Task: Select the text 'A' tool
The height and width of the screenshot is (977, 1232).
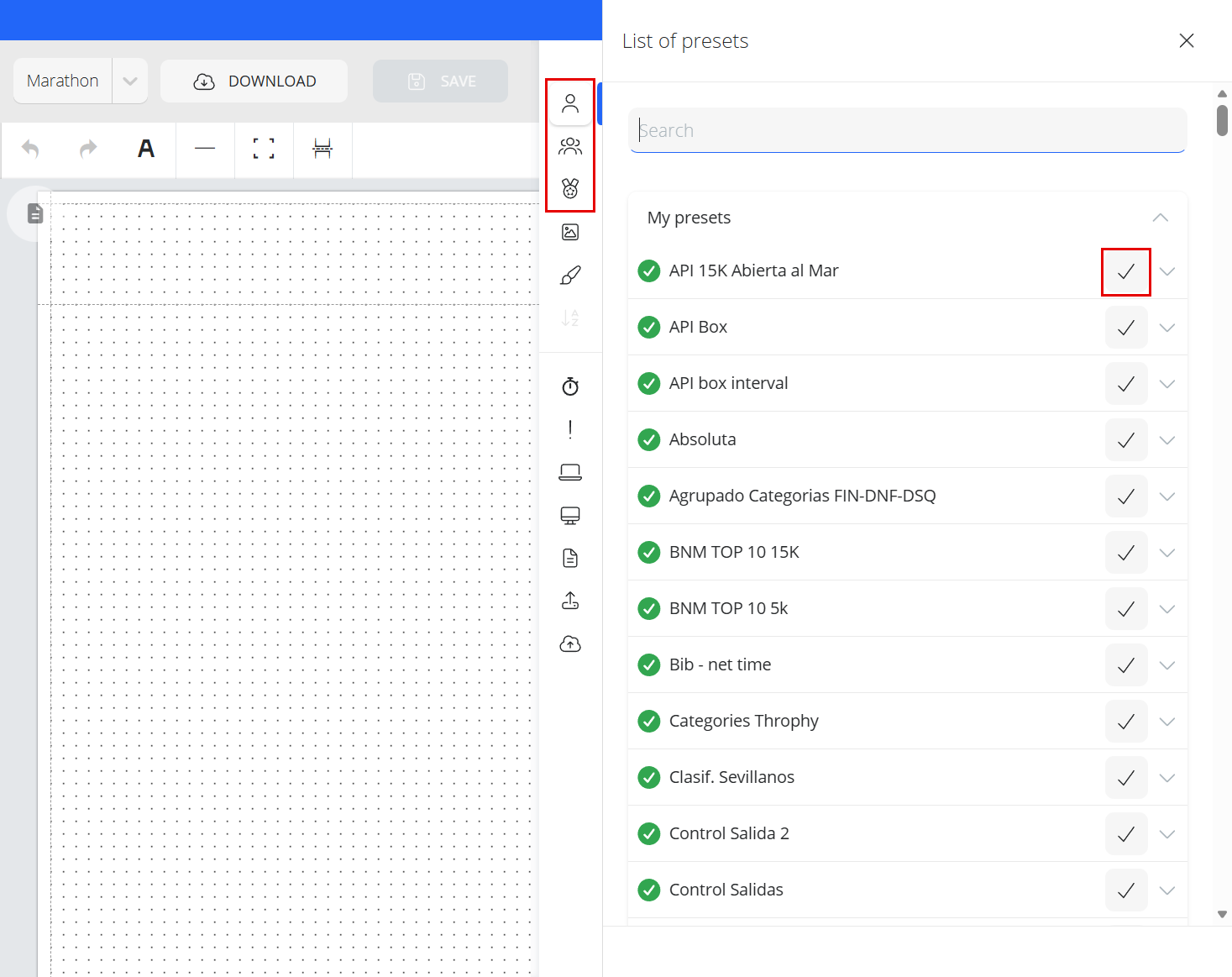Action: [146, 150]
